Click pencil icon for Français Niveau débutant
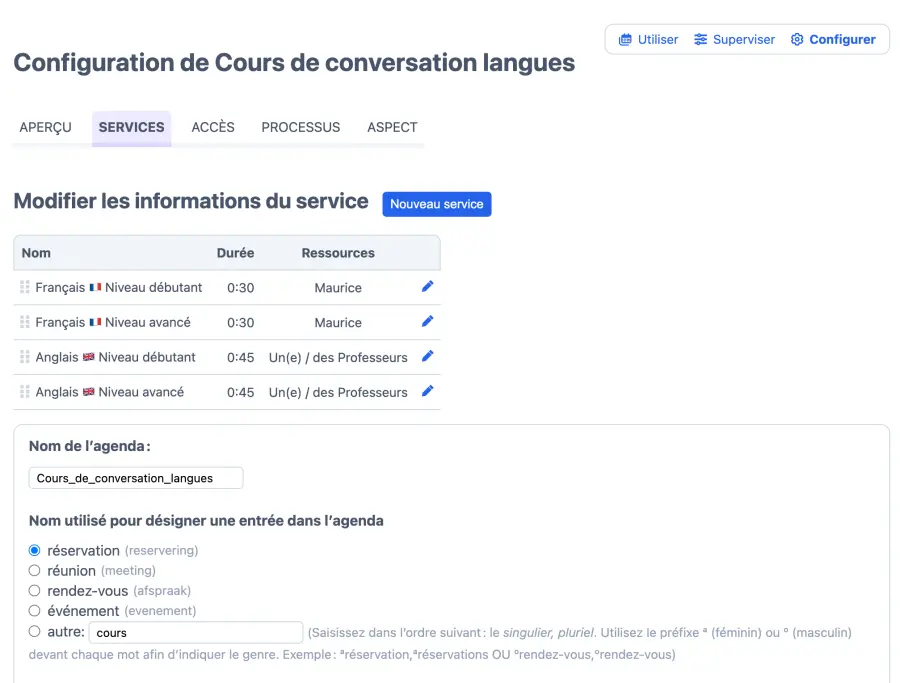Screen dimensions: 900x683 tap(427, 287)
